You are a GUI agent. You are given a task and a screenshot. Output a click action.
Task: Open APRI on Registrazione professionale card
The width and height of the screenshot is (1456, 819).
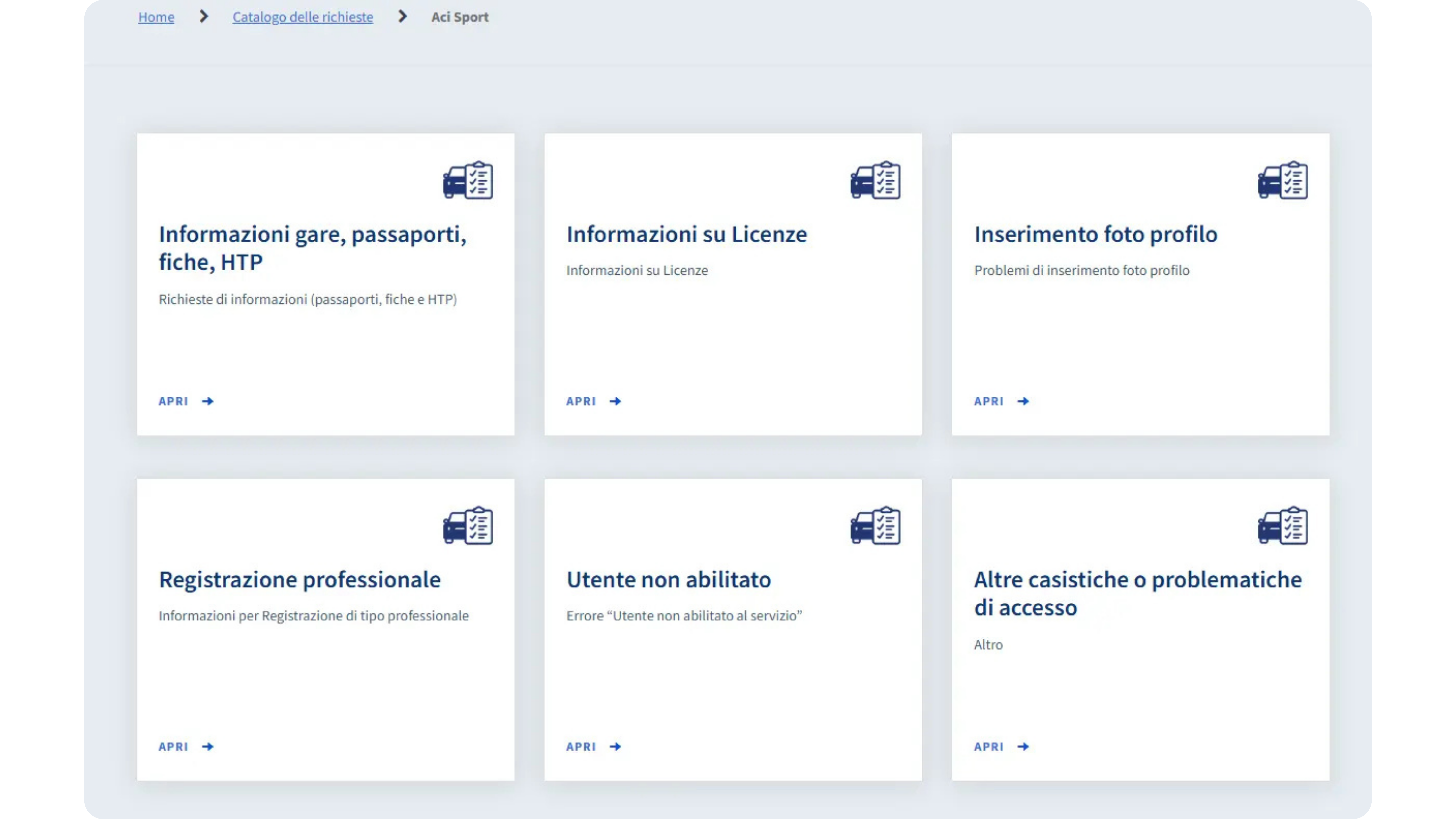(173, 747)
